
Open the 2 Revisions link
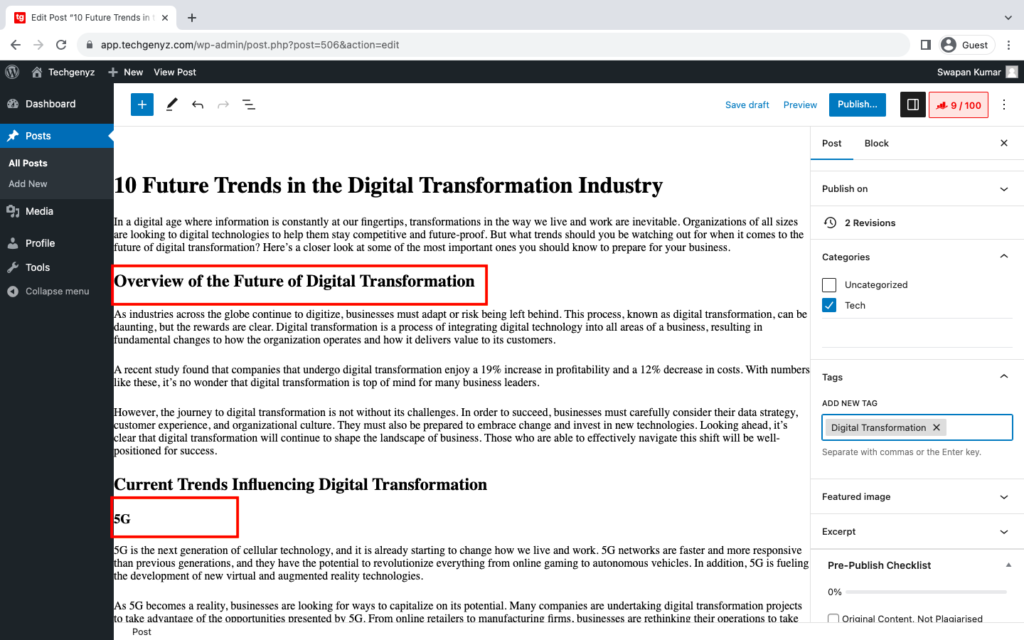[x=869, y=223]
